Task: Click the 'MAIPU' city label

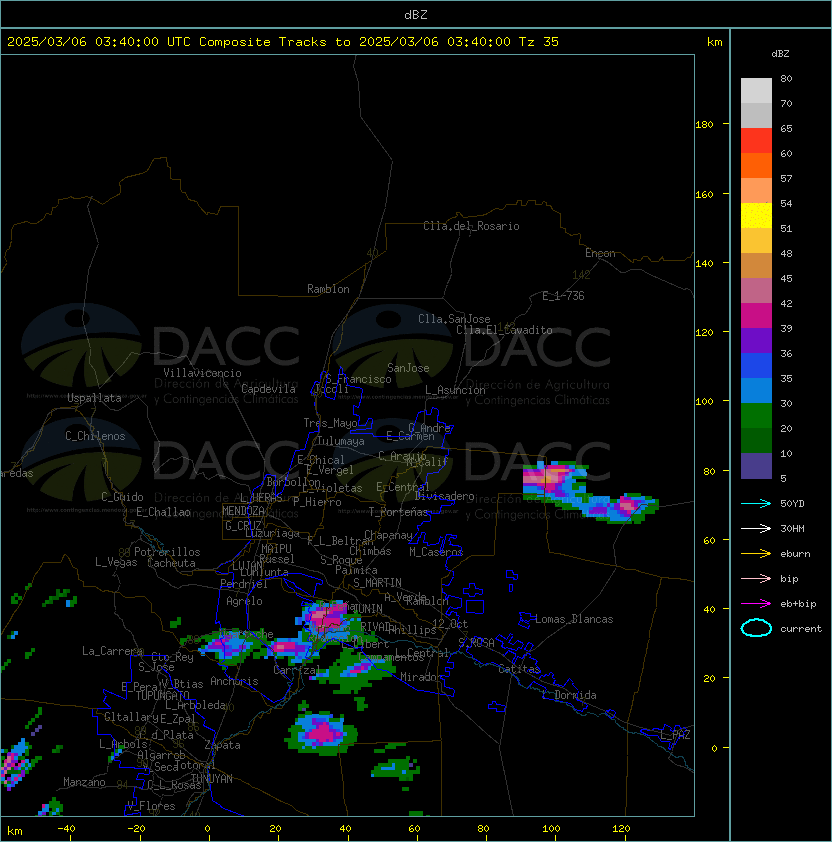Action: 276,549
